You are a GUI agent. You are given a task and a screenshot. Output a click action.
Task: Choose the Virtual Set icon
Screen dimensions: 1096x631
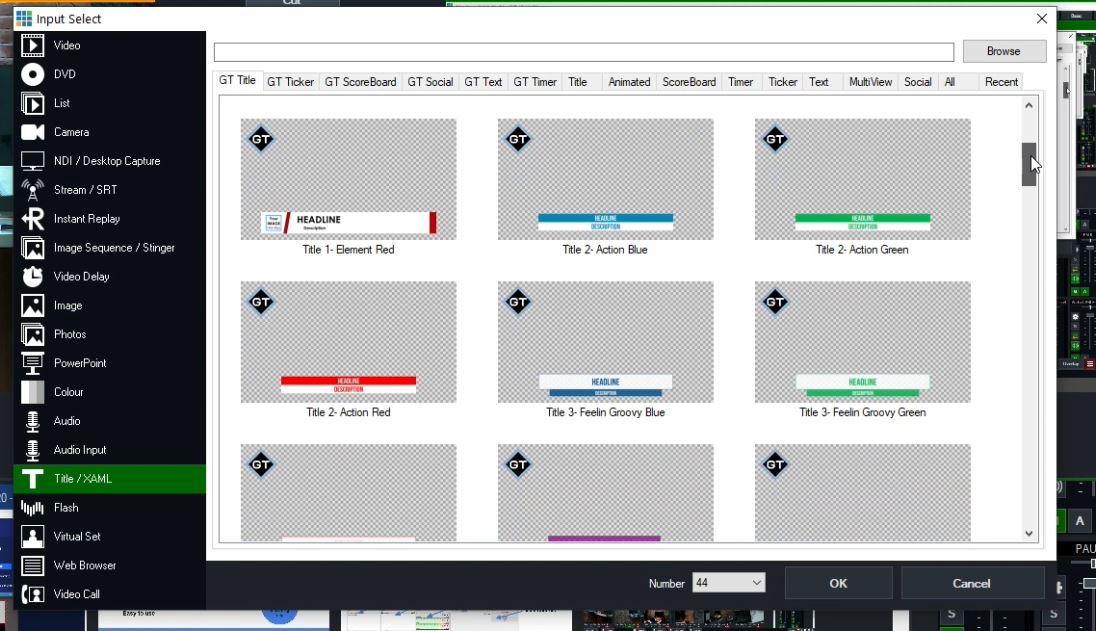[33, 537]
